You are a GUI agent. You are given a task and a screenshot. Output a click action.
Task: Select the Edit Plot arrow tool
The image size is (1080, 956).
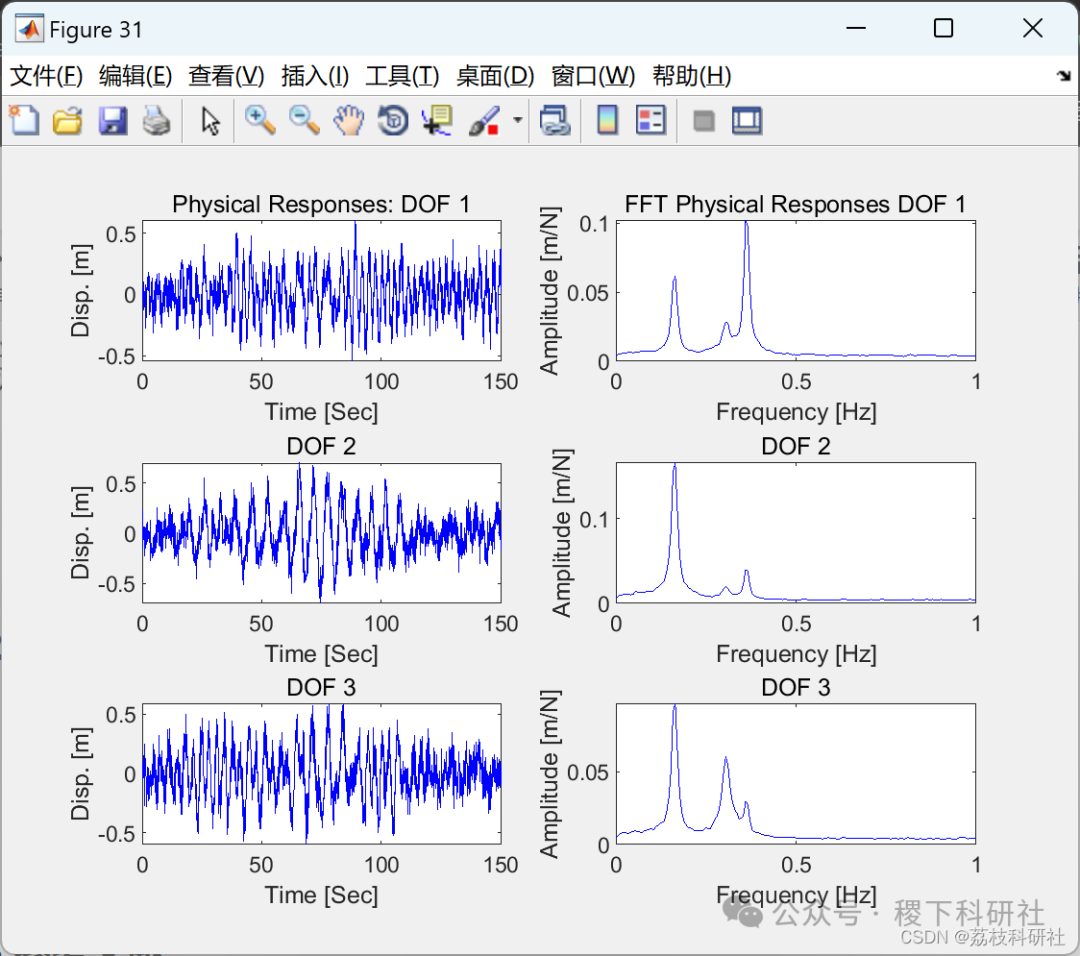coord(210,121)
